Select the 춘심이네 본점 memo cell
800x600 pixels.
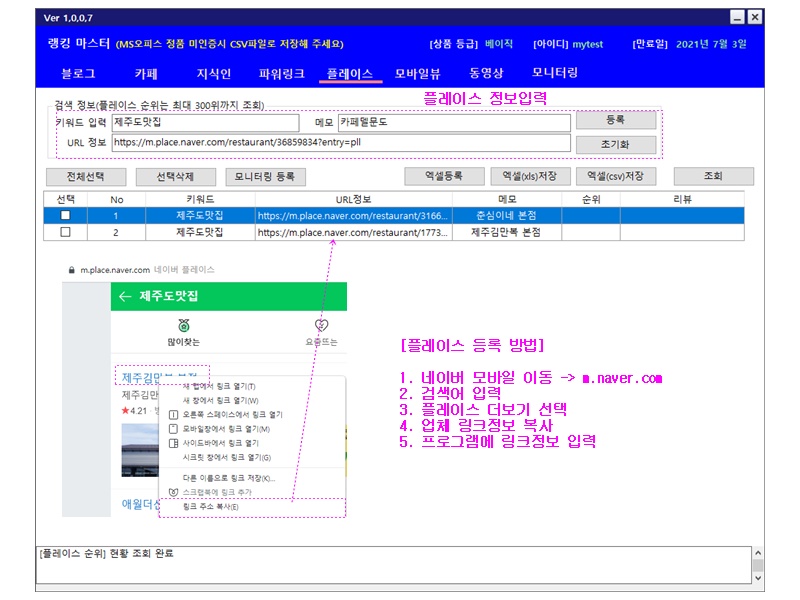(x=507, y=215)
